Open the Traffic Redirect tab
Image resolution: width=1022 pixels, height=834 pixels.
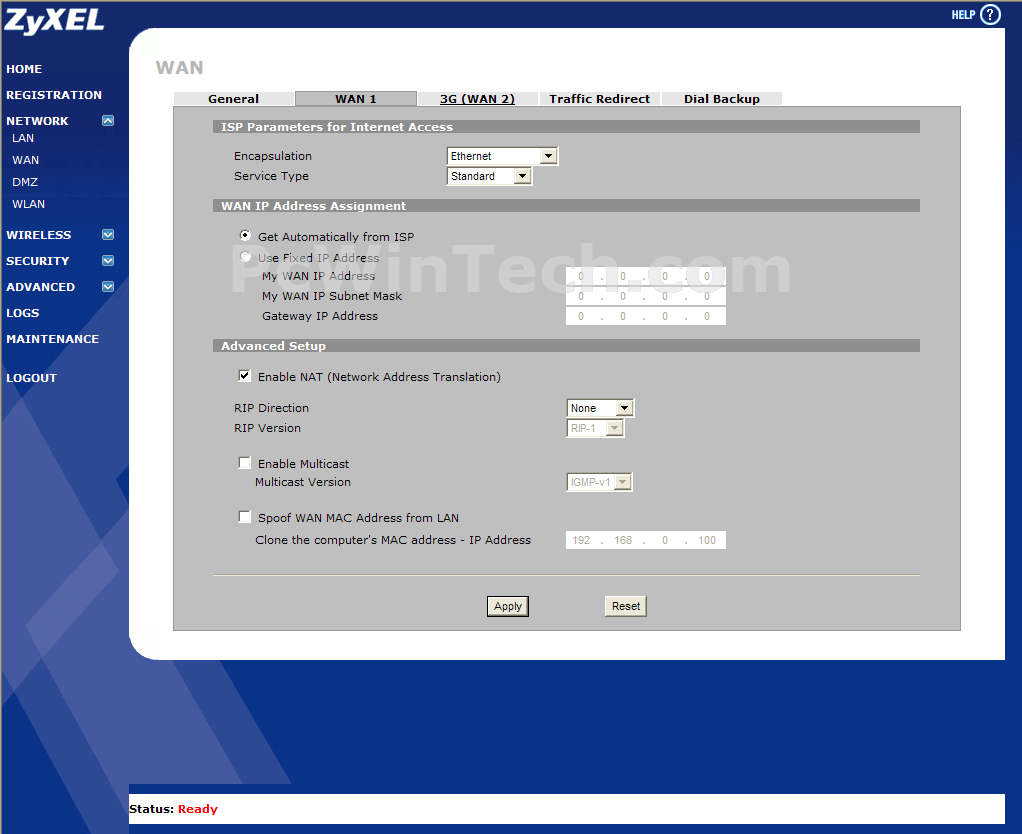coord(600,98)
